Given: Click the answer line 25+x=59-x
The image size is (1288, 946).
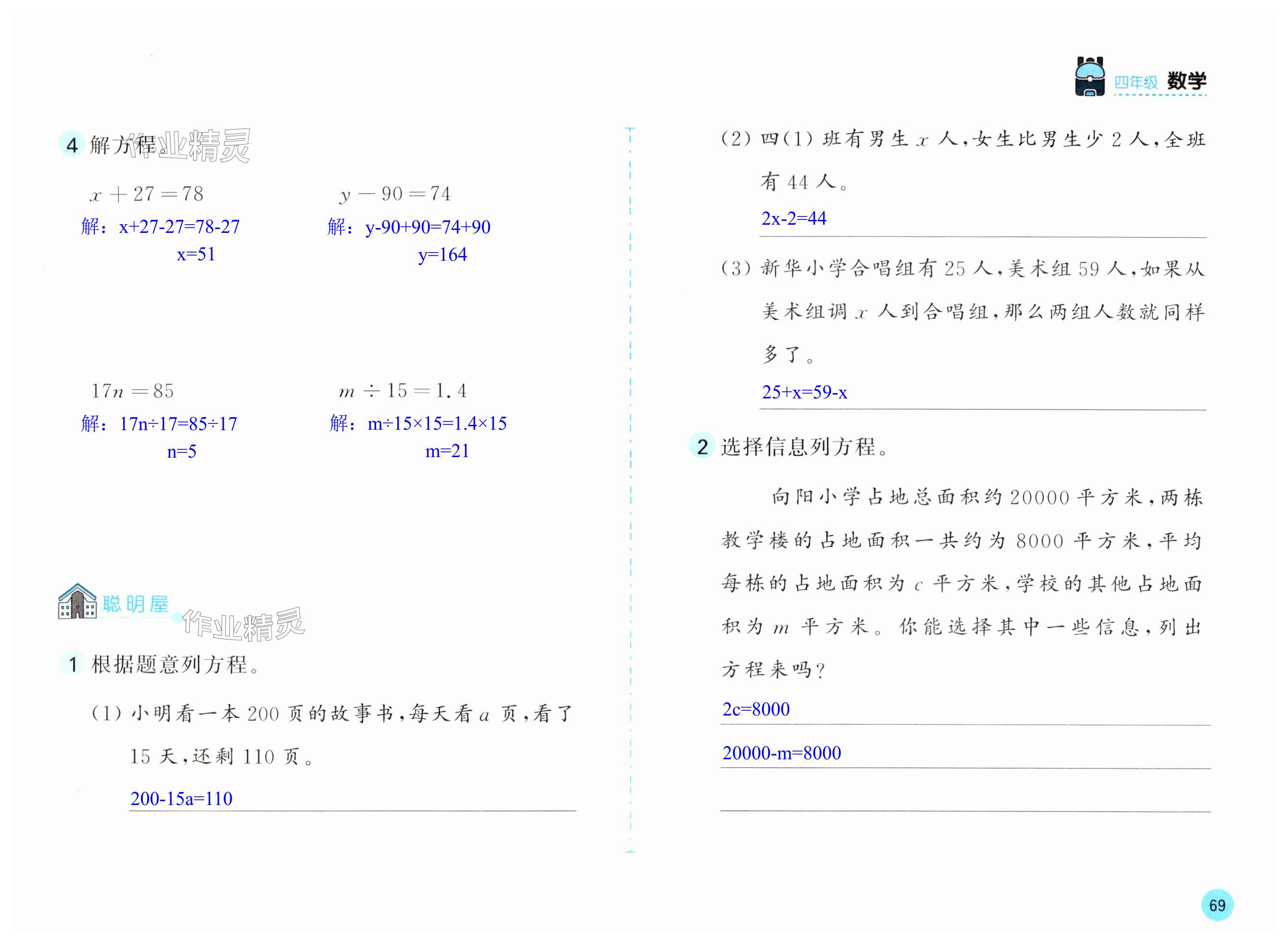Looking at the screenshot, I should point(804,392).
